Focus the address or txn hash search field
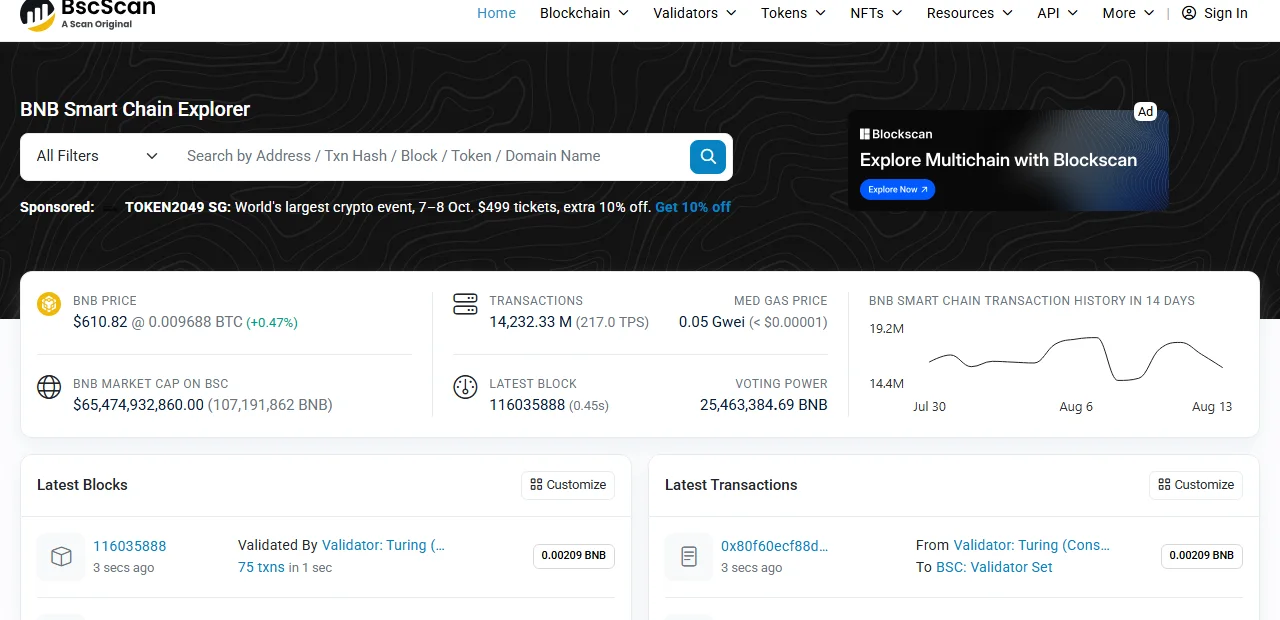The width and height of the screenshot is (1280, 620). pos(431,156)
